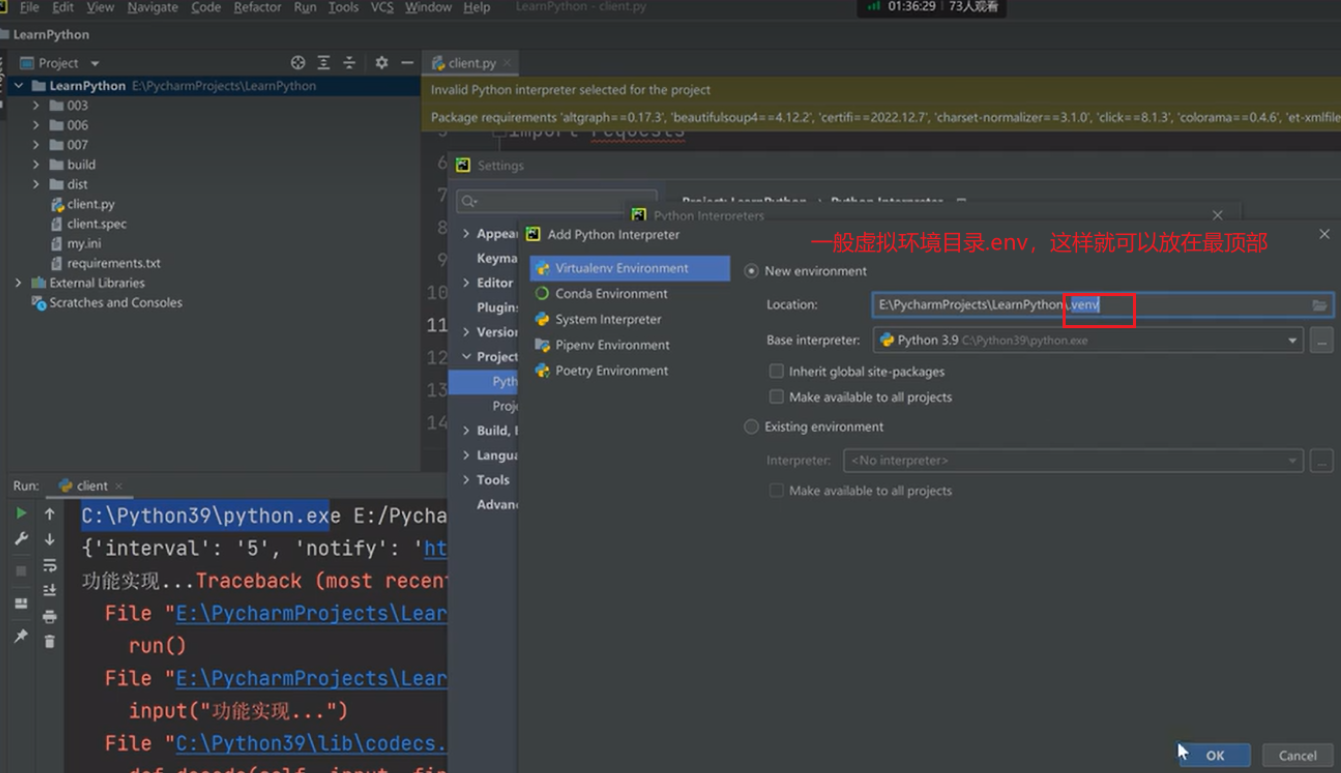Hide the Project panel with minus icon
The image size is (1341, 773).
407,63
